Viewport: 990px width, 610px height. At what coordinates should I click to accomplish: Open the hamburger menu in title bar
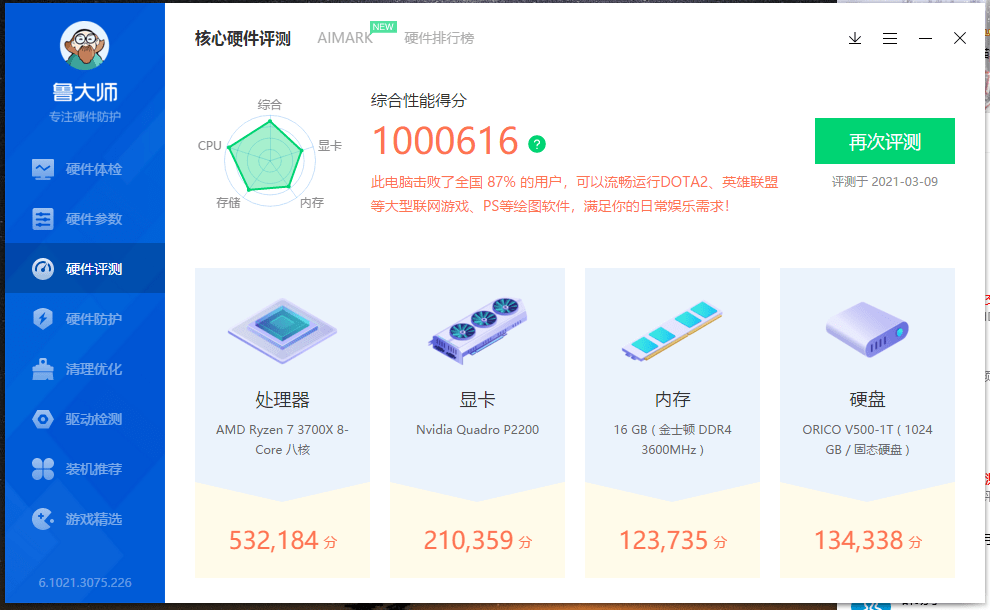click(x=890, y=39)
